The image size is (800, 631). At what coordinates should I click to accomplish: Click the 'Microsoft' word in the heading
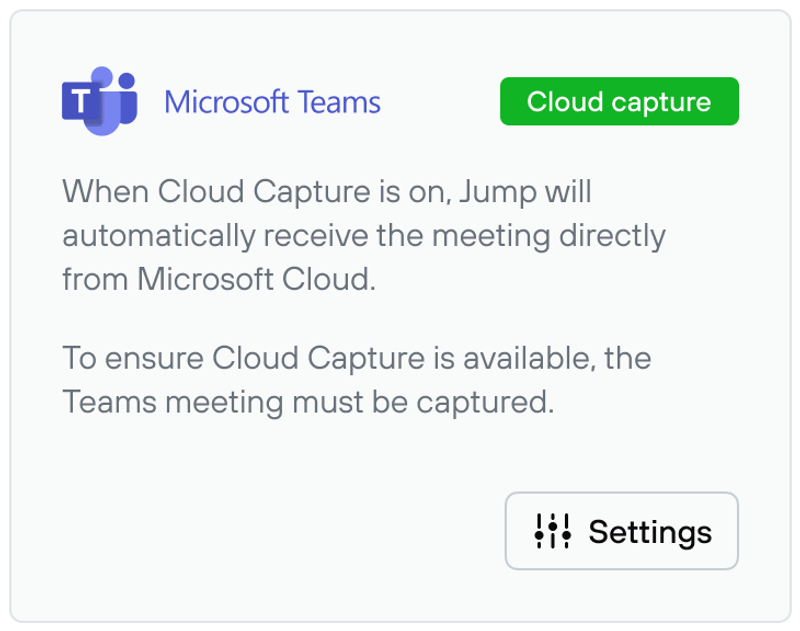(227, 102)
